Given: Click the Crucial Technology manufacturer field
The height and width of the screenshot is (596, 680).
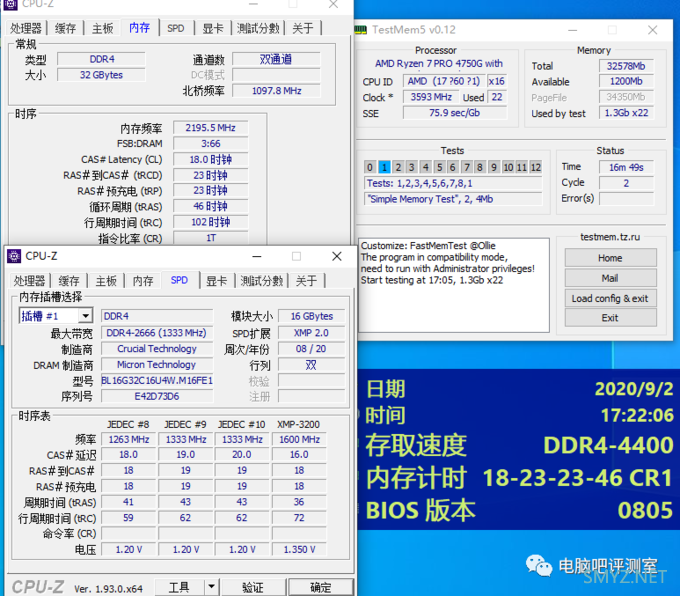Looking at the screenshot, I should [157, 349].
